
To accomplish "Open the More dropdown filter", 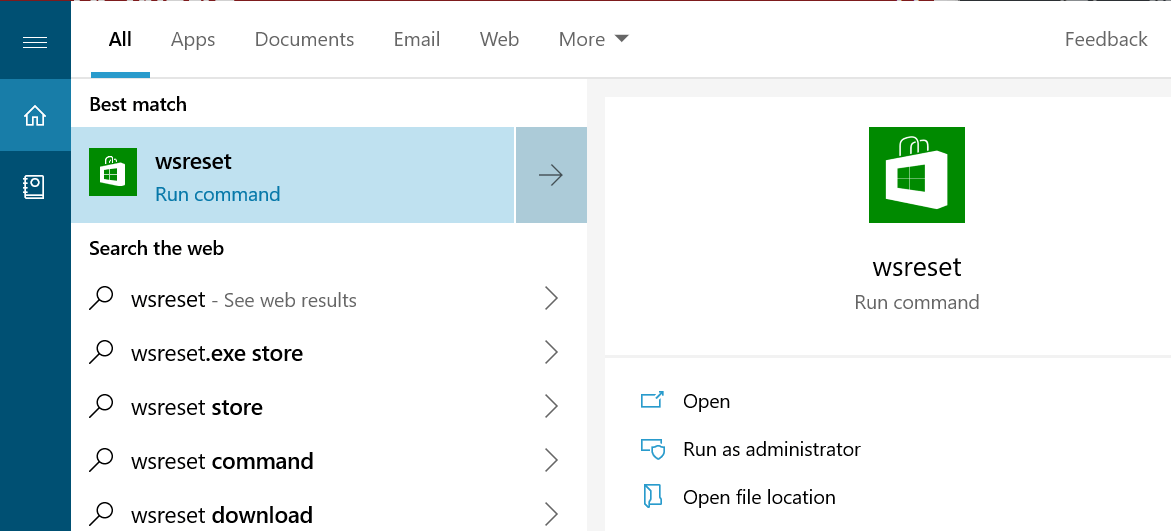I will 594,40.
